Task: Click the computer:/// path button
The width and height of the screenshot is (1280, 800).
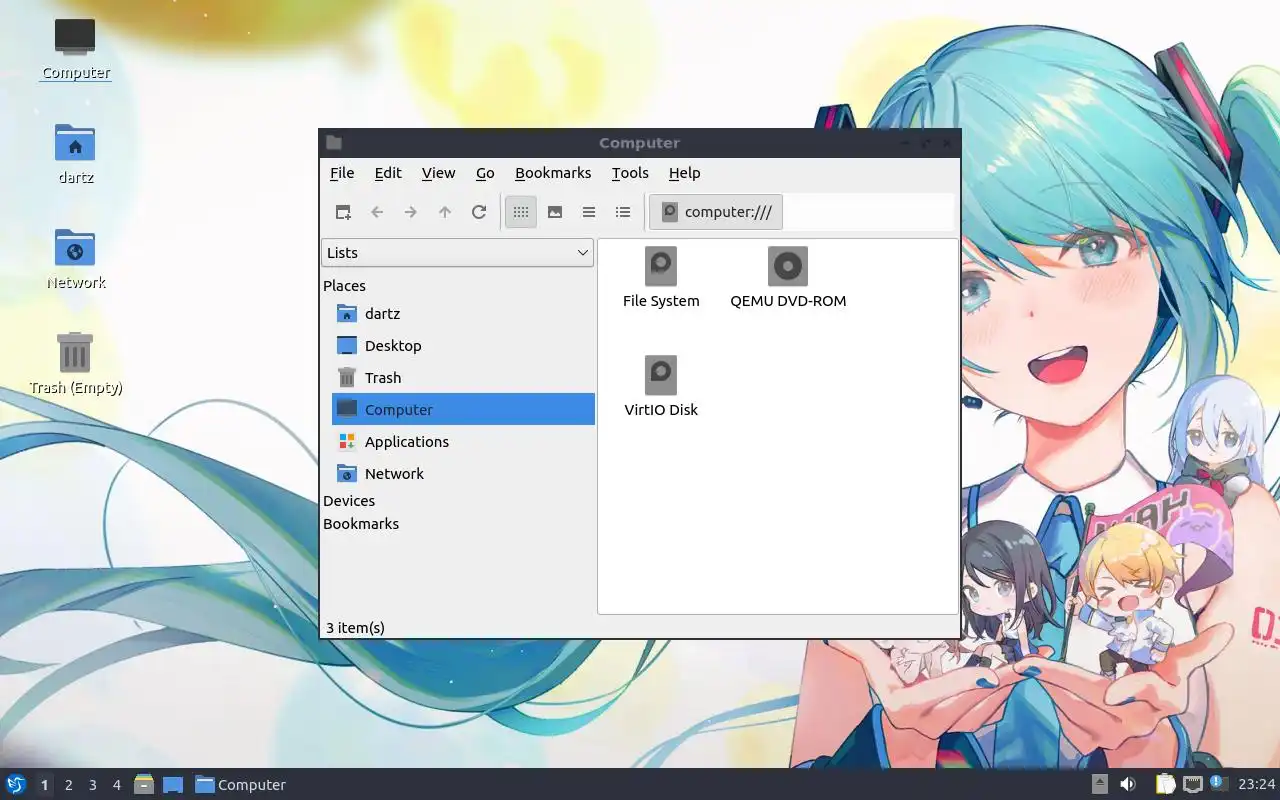Action: (716, 212)
